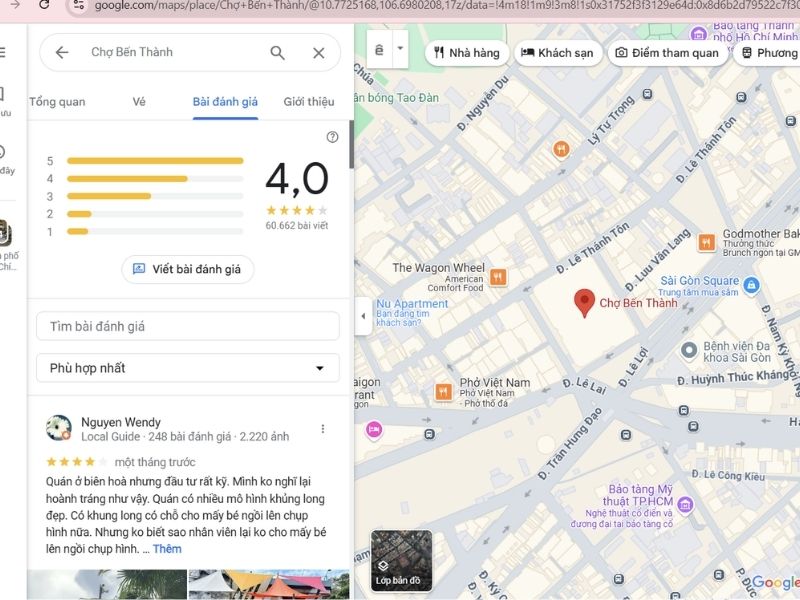Open site info icon in address bar
Image resolution: width=800 pixels, height=600 pixels.
click(x=79, y=5)
